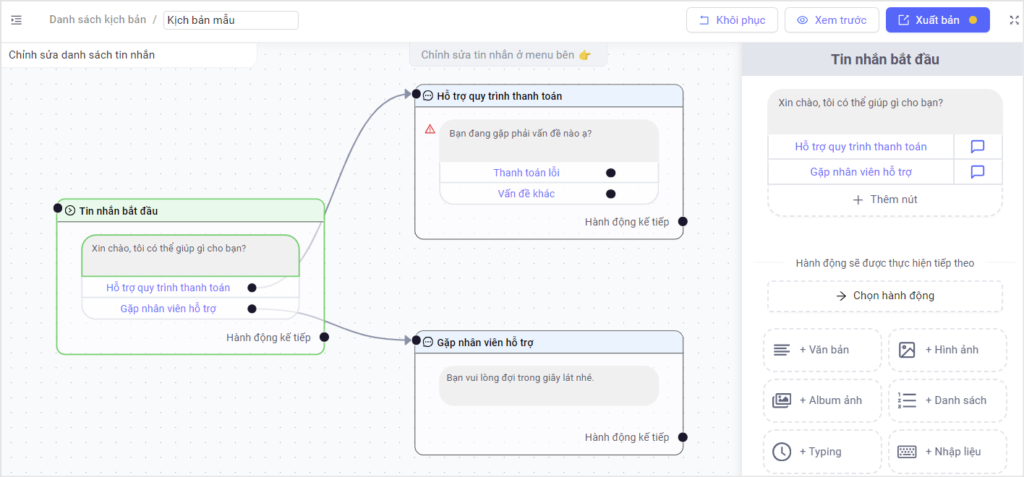The width and height of the screenshot is (1024, 477).
Task: Select the Thanh toán lỗi option in the node
Action: [x=526, y=173]
